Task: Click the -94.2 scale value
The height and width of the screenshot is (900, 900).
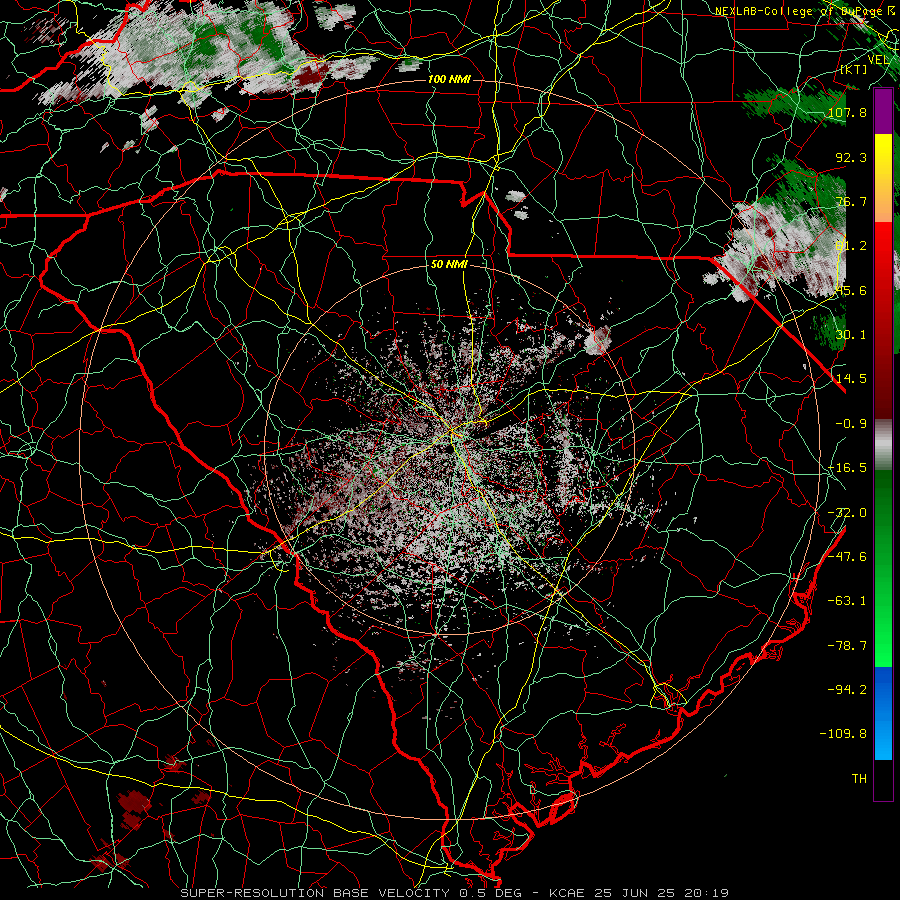Action: [847, 689]
